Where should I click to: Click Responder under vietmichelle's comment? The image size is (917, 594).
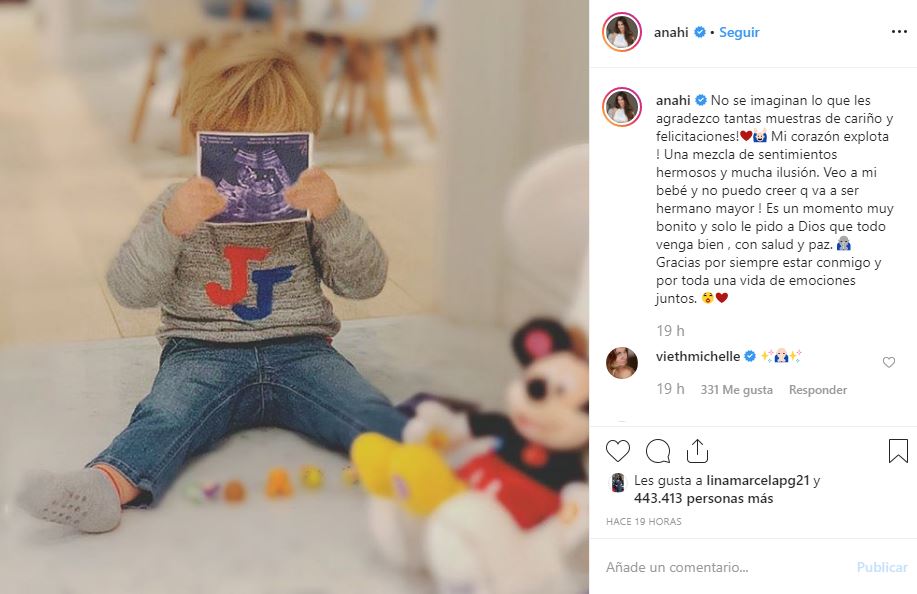[818, 389]
